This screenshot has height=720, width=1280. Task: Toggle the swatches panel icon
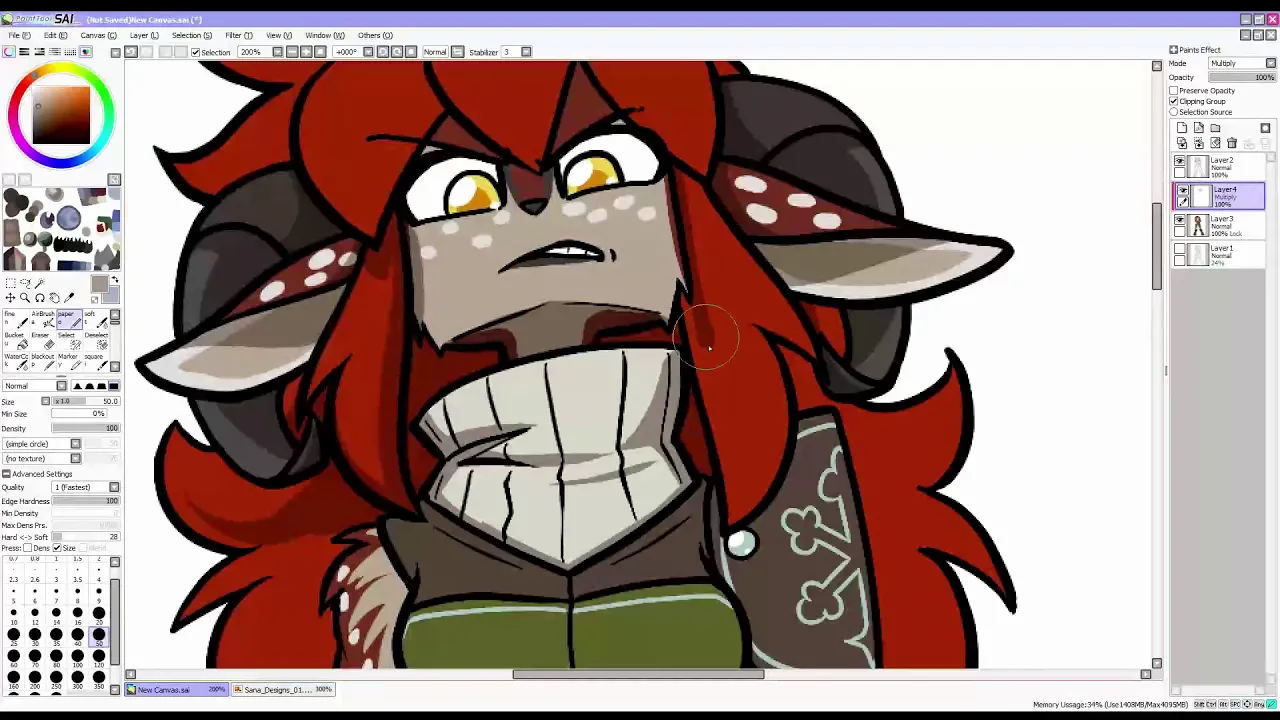click(70, 52)
